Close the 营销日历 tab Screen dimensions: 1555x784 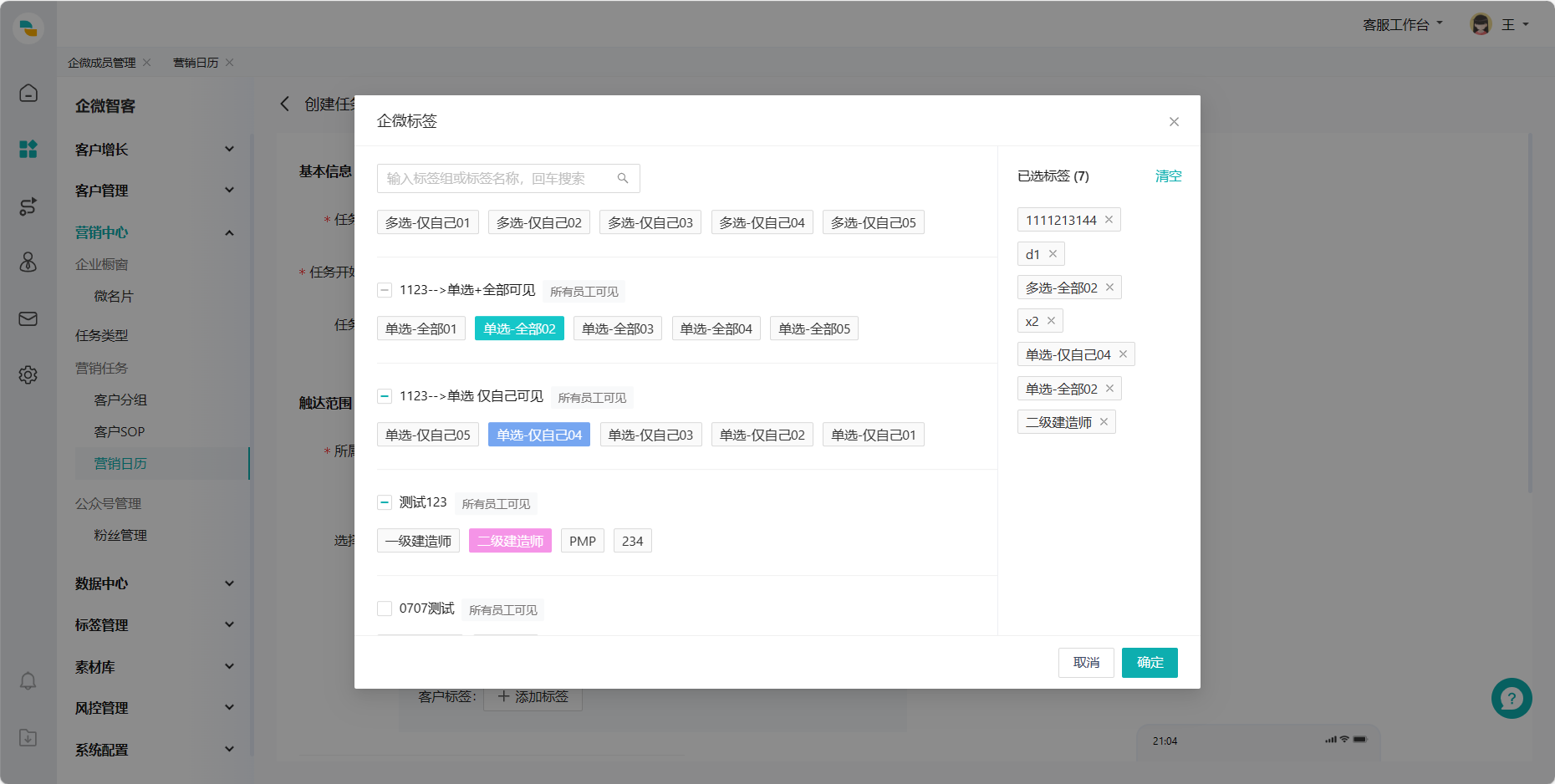(230, 63)
